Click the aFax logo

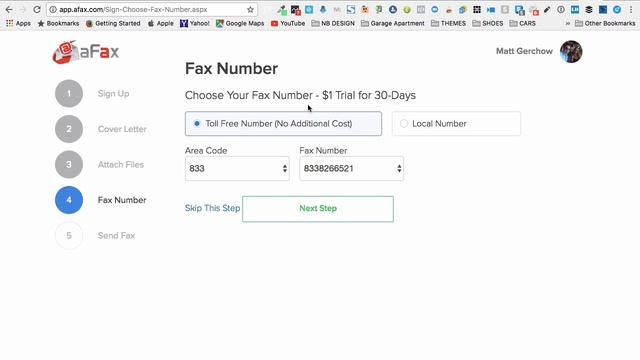(86, 52)
